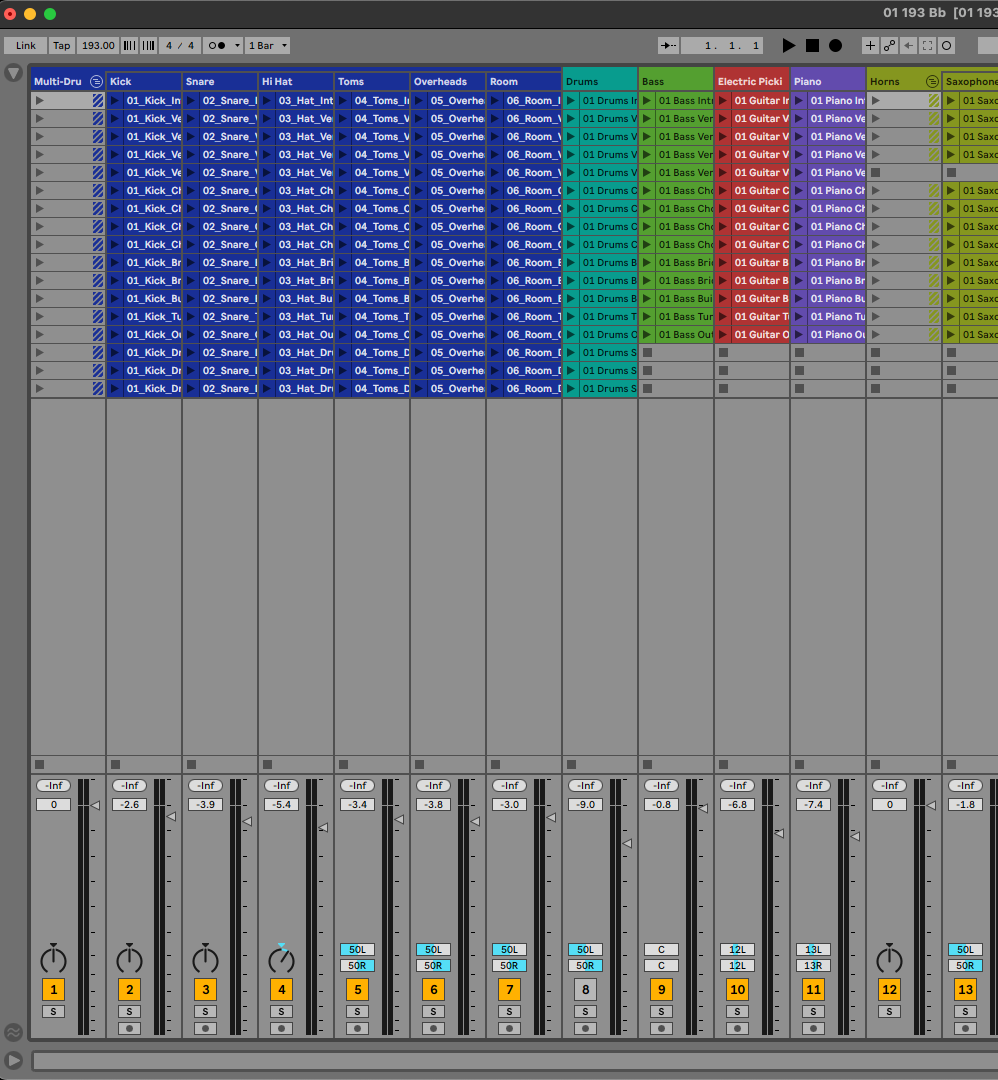This screenshot has height=1080, width=998.
Task: Launch the first 06_Room clip
Action: point(495,101)
